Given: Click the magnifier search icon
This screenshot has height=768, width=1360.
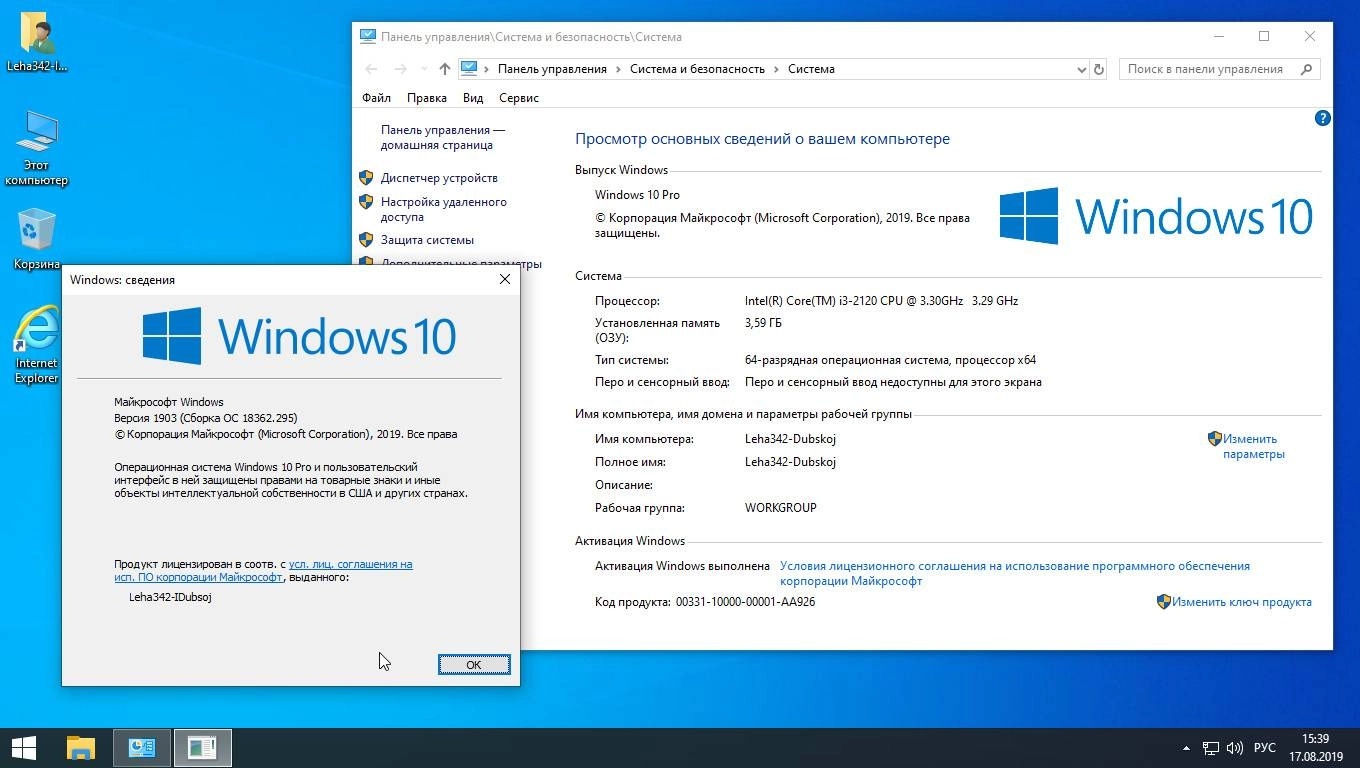Looking at the screenshot, I should coord(1306,69).
